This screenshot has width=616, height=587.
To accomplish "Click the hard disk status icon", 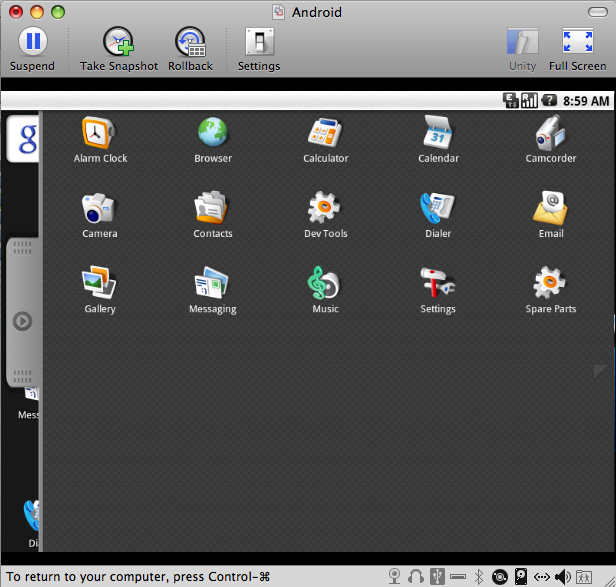I will pyautogui.click(x=521, y=577).
